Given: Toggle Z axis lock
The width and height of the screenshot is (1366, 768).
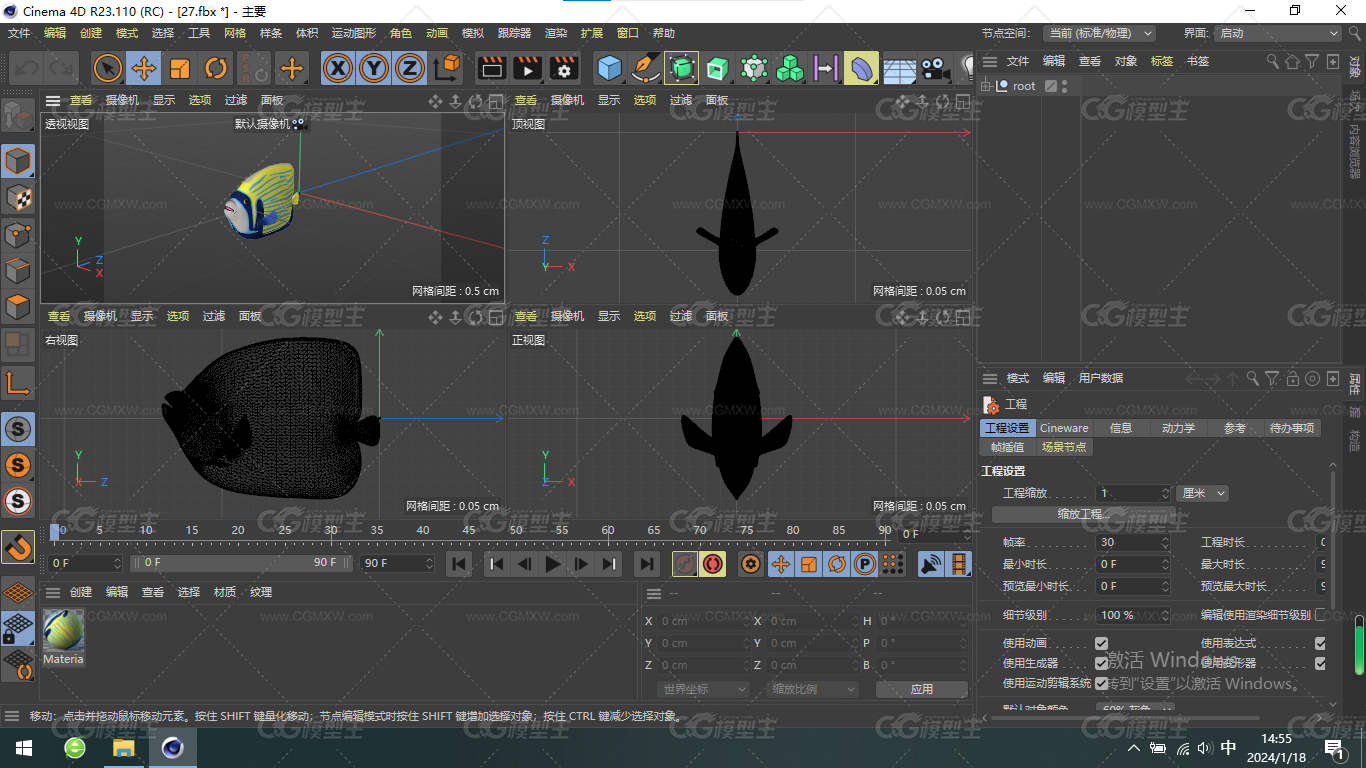Looking at the screenshot, I should (409, 68).
